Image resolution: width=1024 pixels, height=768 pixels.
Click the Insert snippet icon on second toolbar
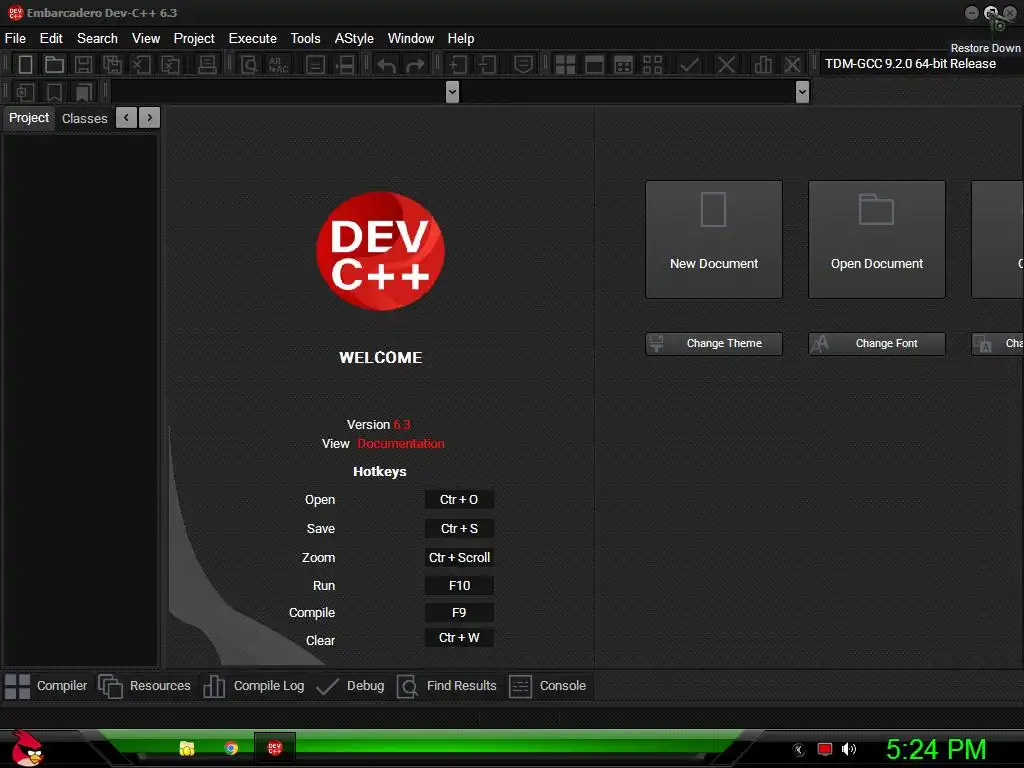[x=25, y=92]
